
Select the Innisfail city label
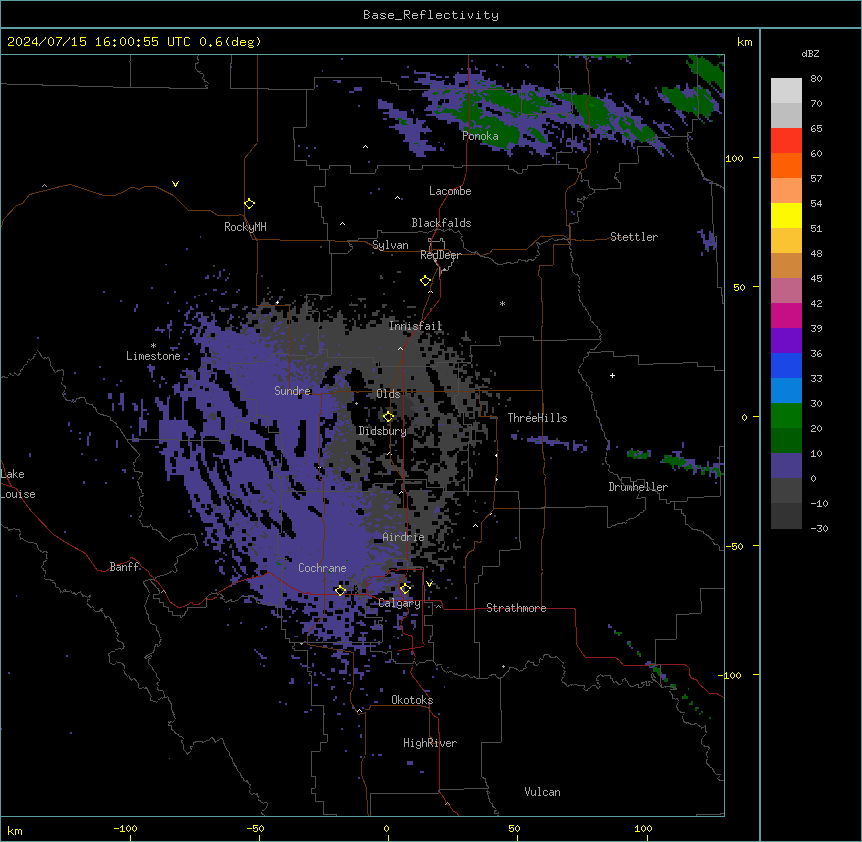point(416,326)
